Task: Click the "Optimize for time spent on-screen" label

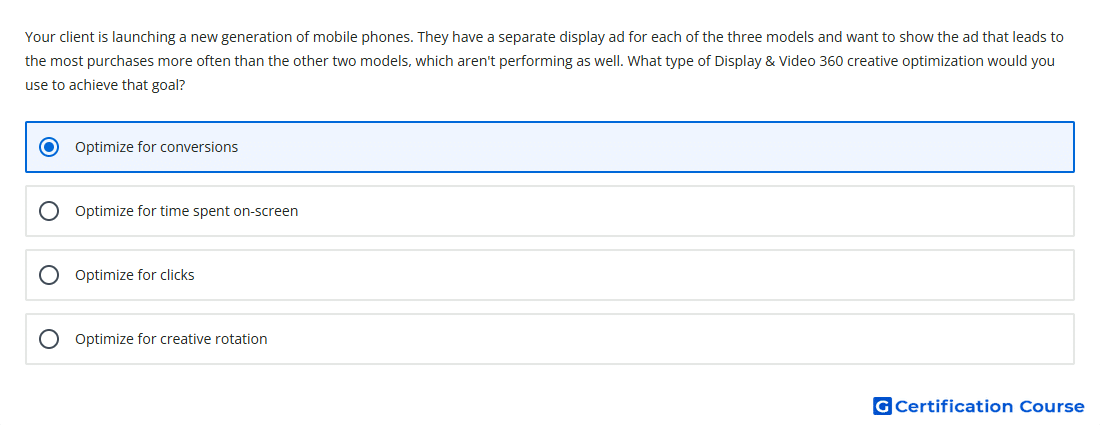Action: pyautogui.click(x=187, y=211)
